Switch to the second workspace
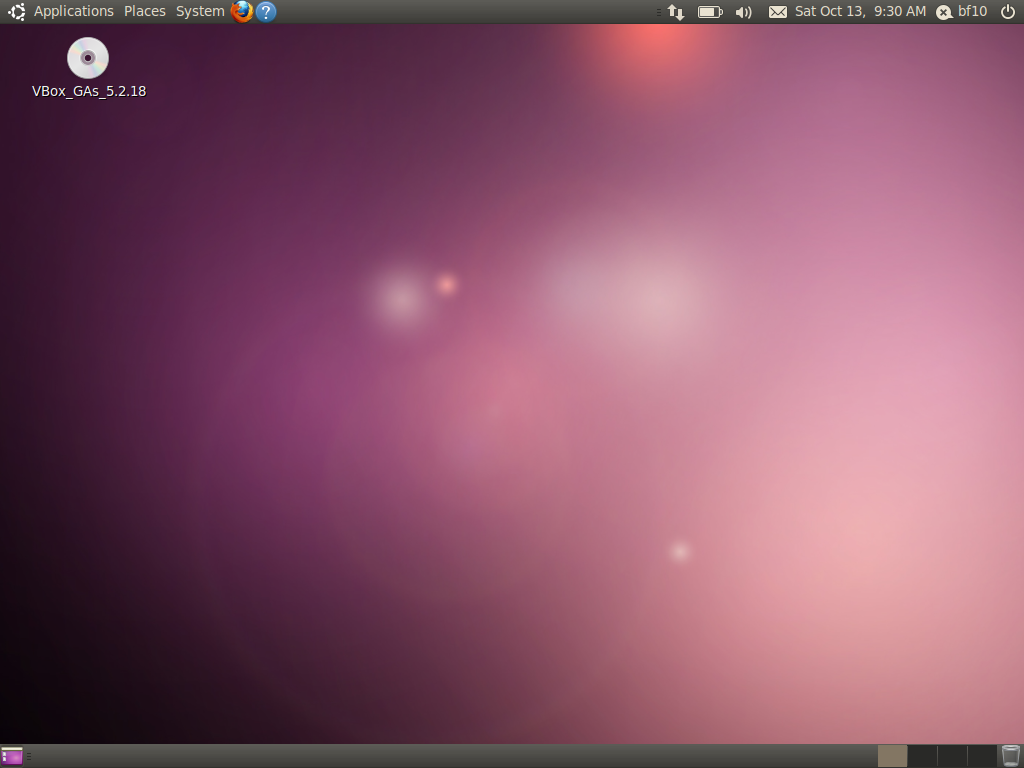Viewport: 1024px width, 768px height. (x=922, y=756)
